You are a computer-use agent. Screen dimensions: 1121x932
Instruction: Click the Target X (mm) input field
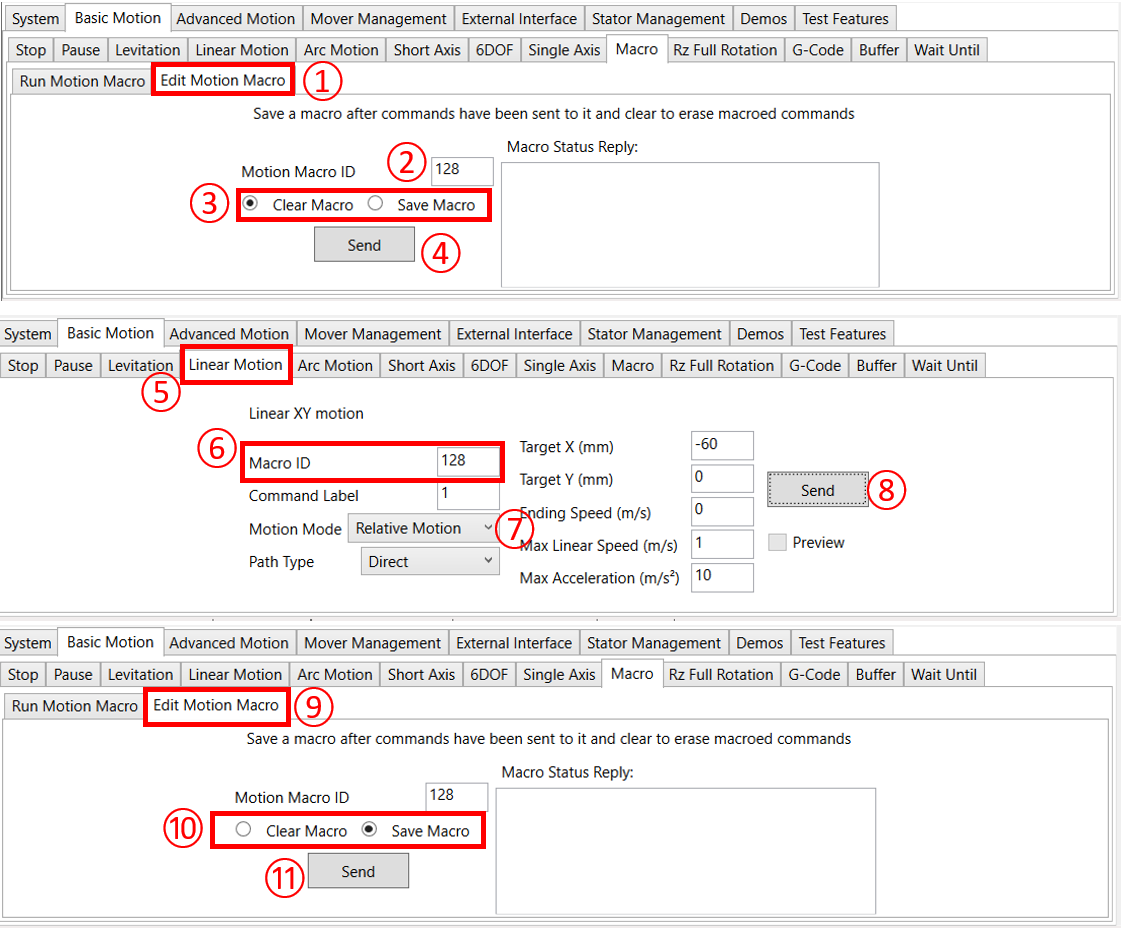coord(721,445)
